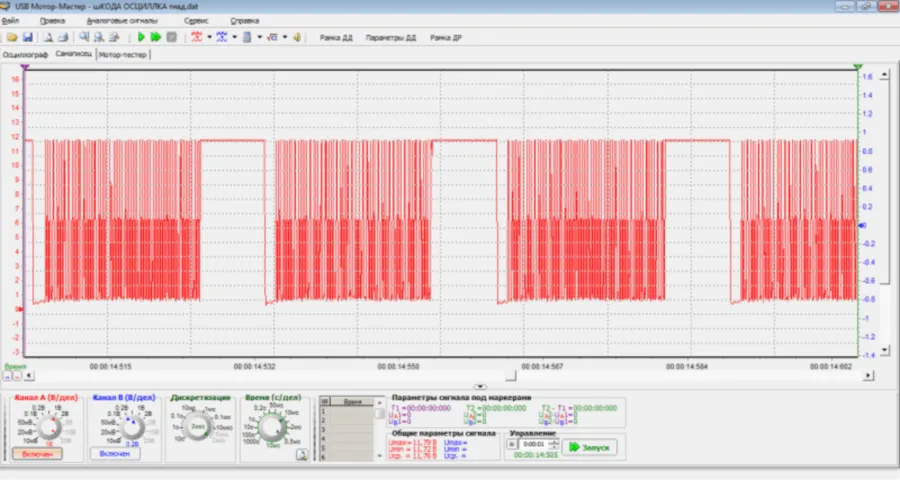Open the Аналоговые сигналы menu
900x480 pixels.
coord(122,21)
